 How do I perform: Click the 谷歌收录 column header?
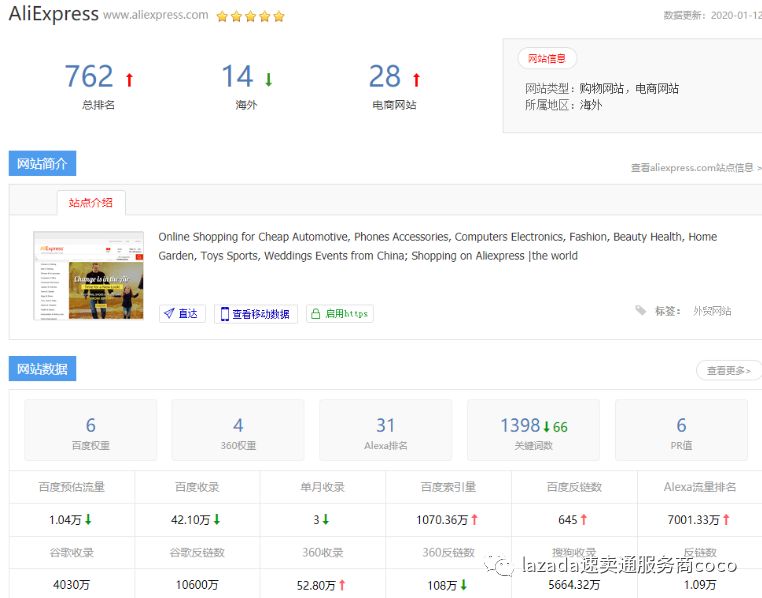pos(71,552)
